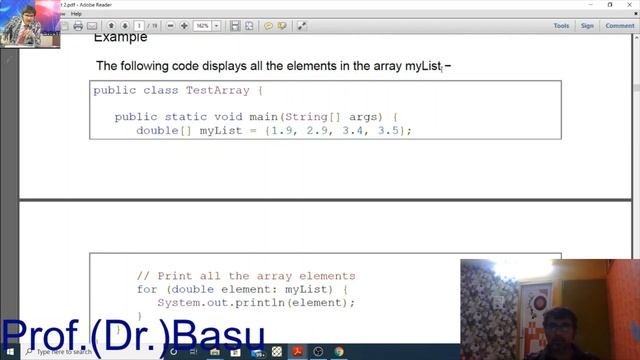The width and height of the screenshot is (640, 360).
Task: Open the Tools pane
Action: pyautogui.click(x=561, y=26)
